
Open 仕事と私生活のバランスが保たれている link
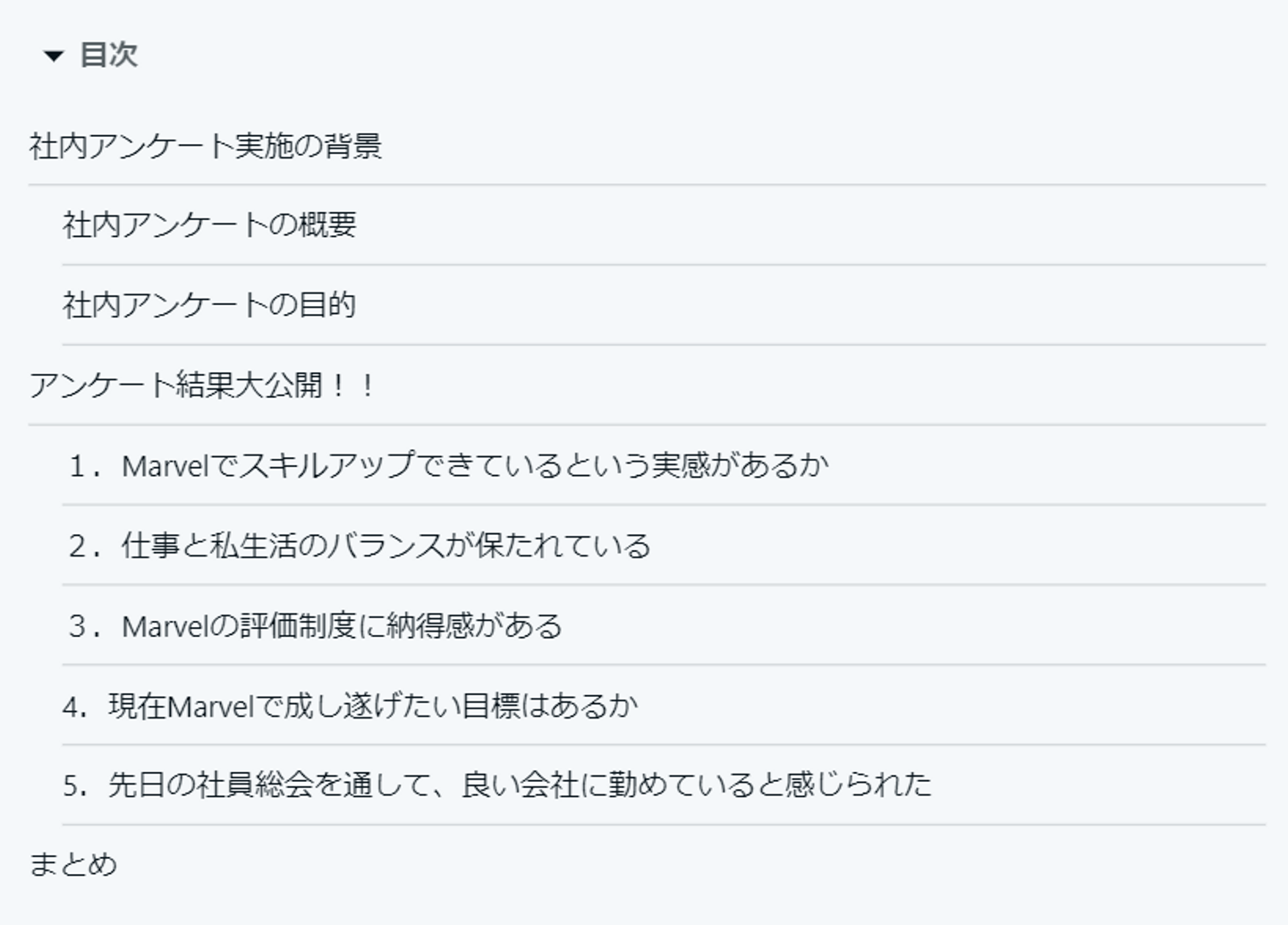[386, 546]
